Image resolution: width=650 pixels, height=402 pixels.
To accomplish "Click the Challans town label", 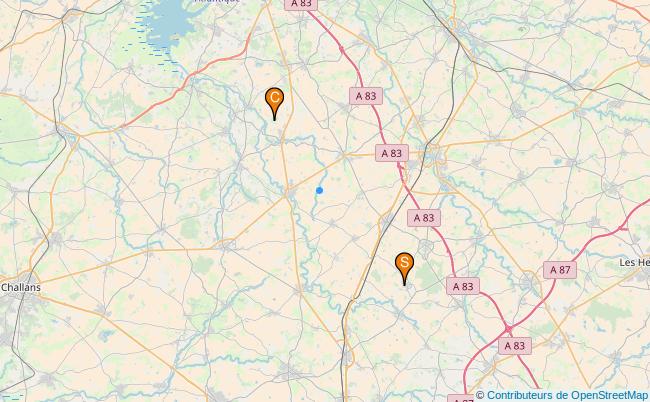I will click(x=21, y=287).
